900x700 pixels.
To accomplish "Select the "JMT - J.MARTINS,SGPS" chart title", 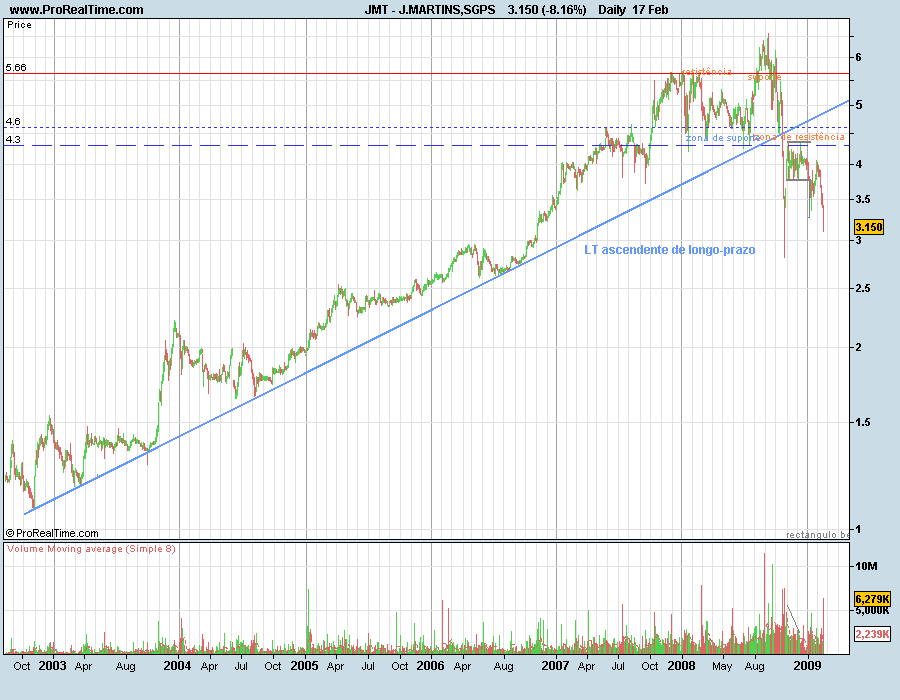I will point(430,10).
